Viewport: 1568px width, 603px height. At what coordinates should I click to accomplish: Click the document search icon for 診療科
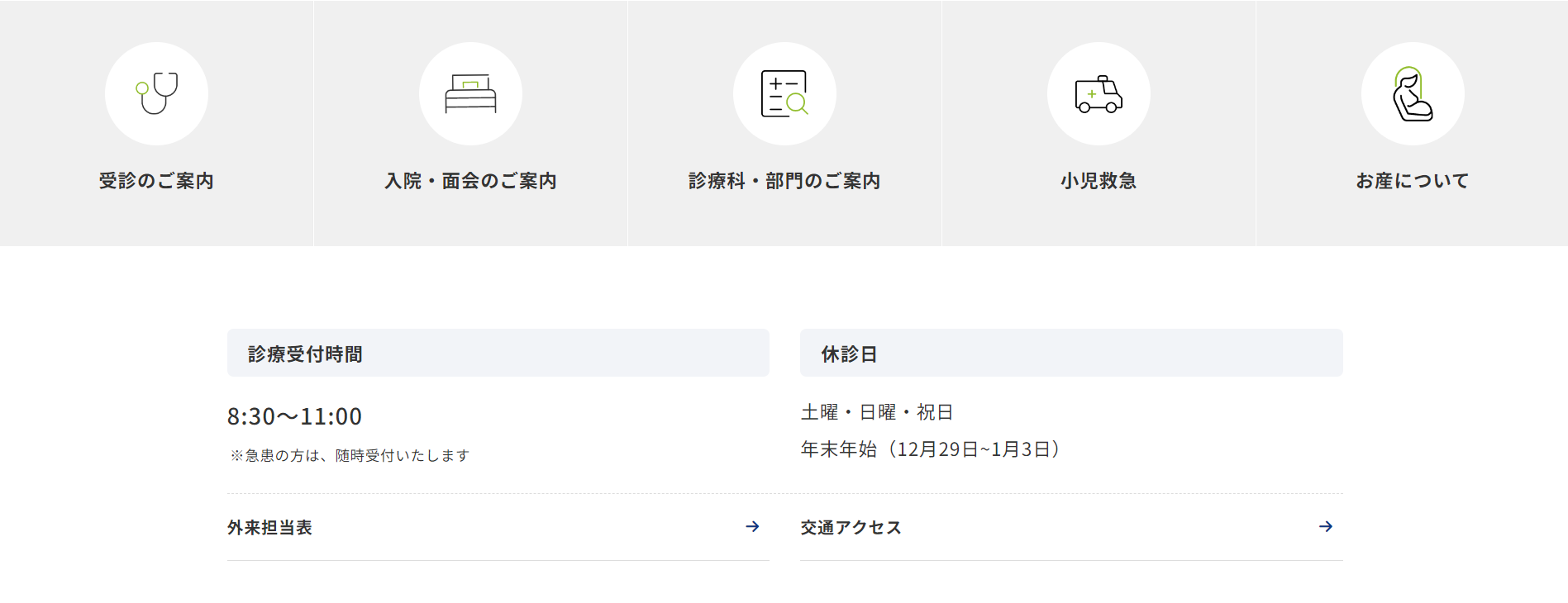[784, 93]
